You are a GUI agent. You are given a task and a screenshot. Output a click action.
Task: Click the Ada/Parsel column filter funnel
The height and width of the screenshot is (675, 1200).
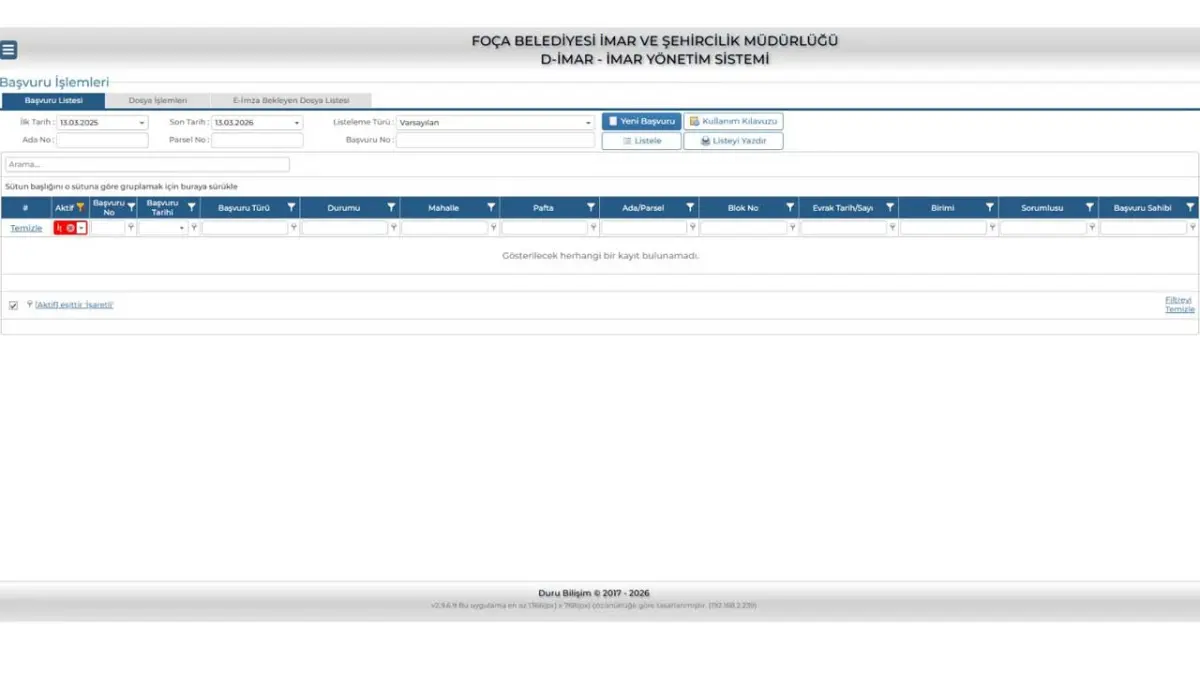click(690, 208)
